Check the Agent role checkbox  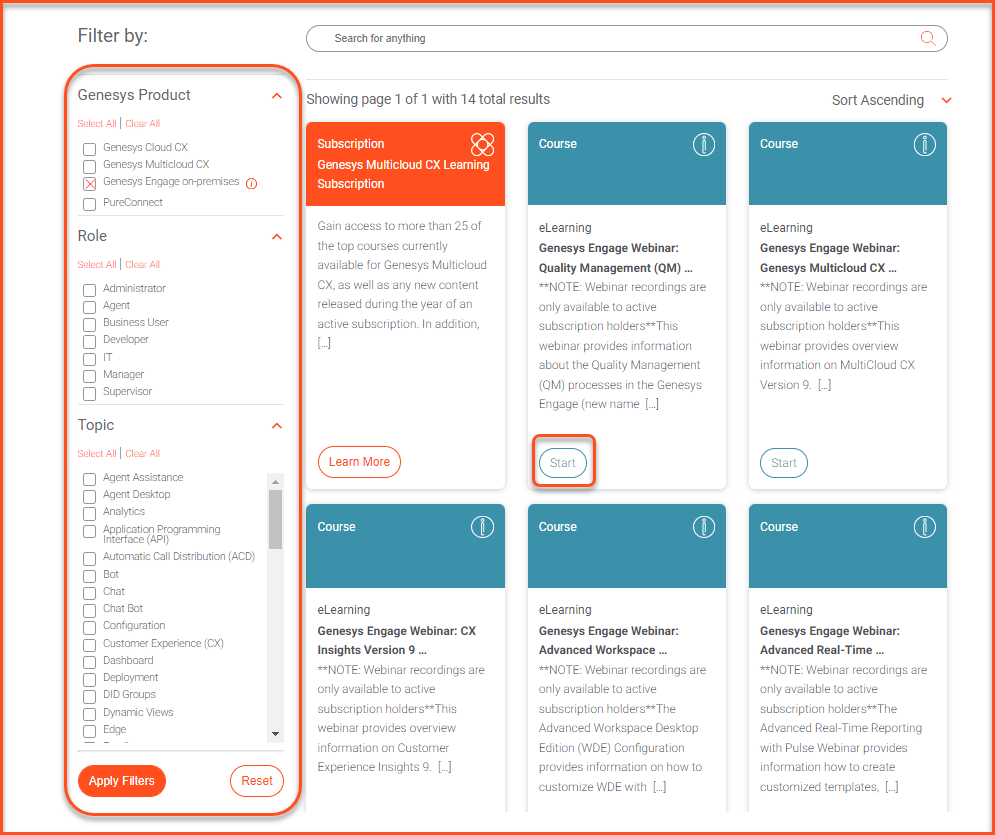[89, 307]
